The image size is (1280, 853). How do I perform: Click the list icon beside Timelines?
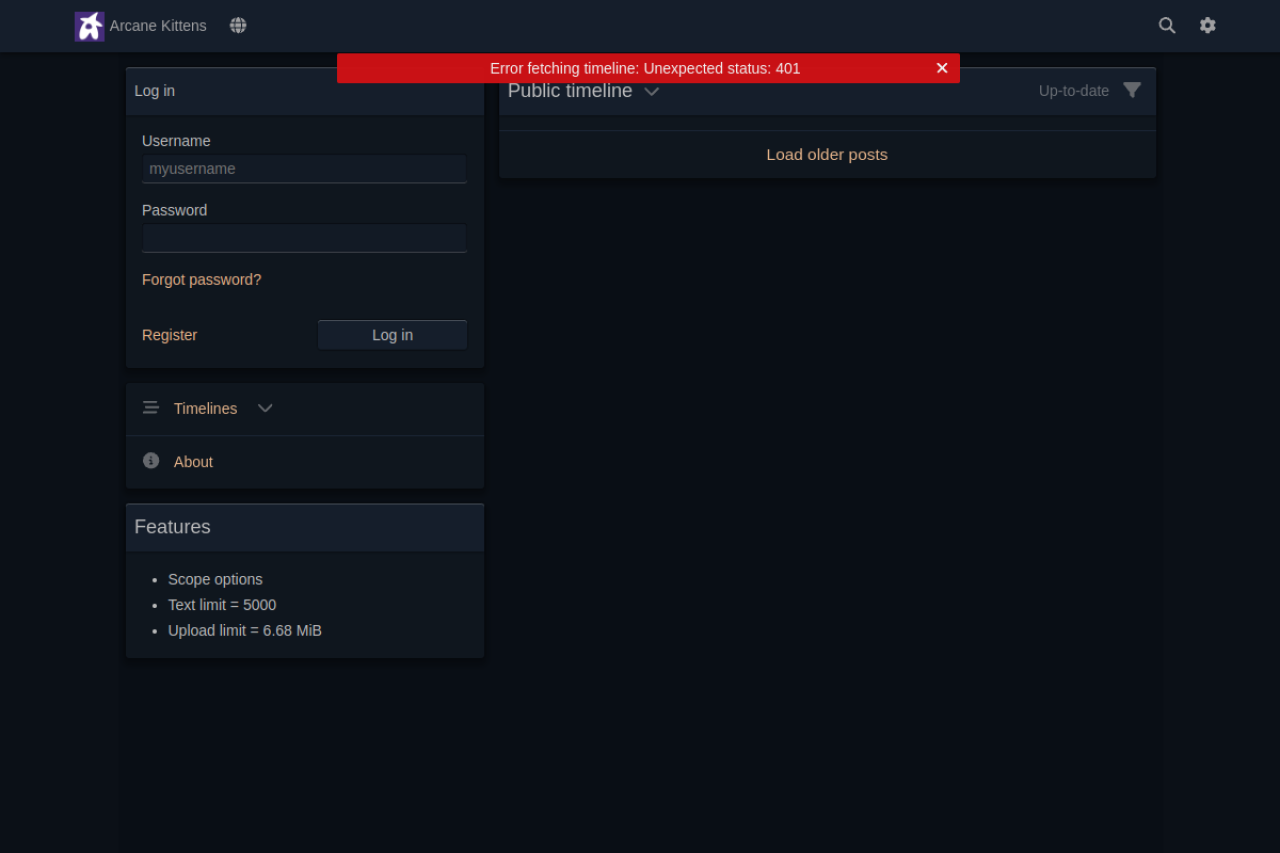[151, 408]
